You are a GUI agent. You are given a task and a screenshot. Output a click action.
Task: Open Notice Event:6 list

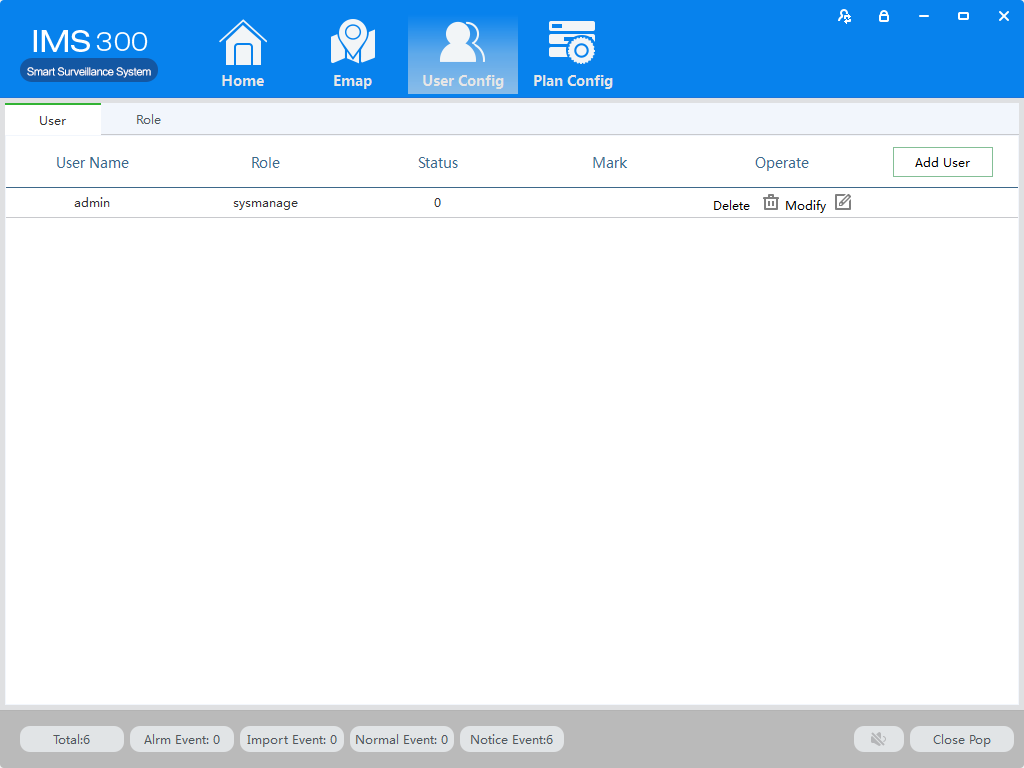click(512, 739)
